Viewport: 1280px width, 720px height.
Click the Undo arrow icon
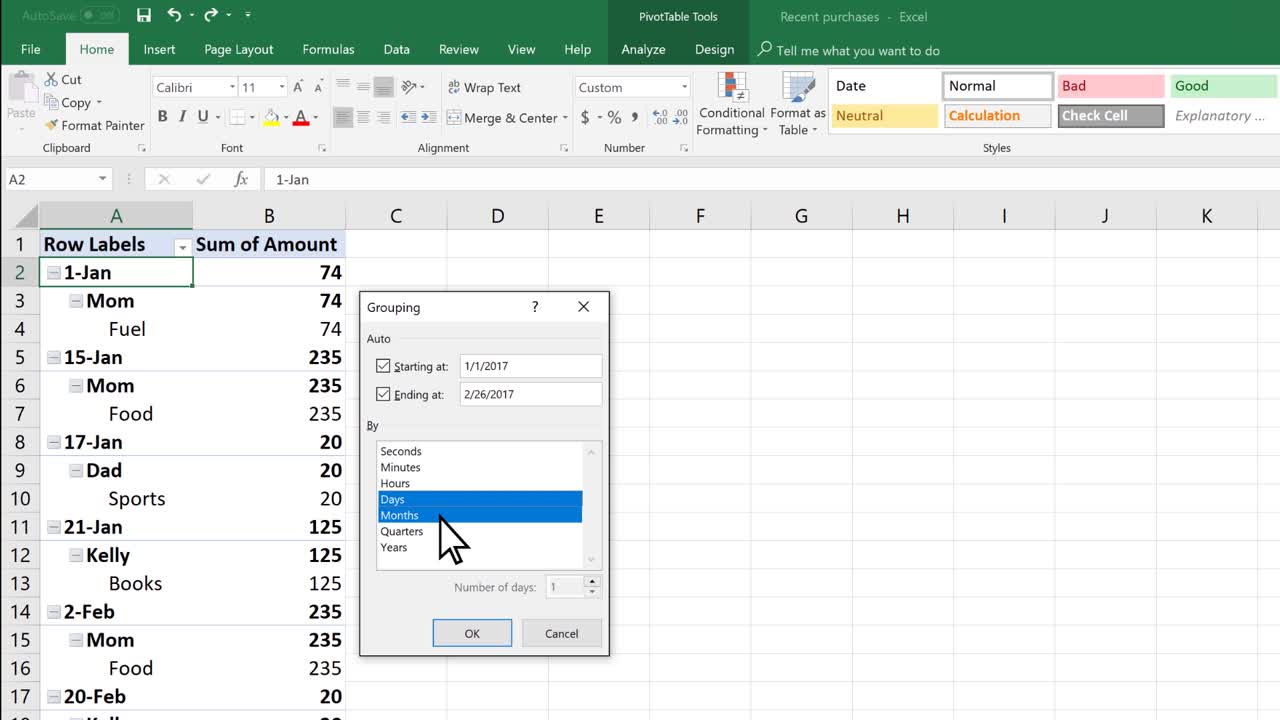[x=174, y=15]
